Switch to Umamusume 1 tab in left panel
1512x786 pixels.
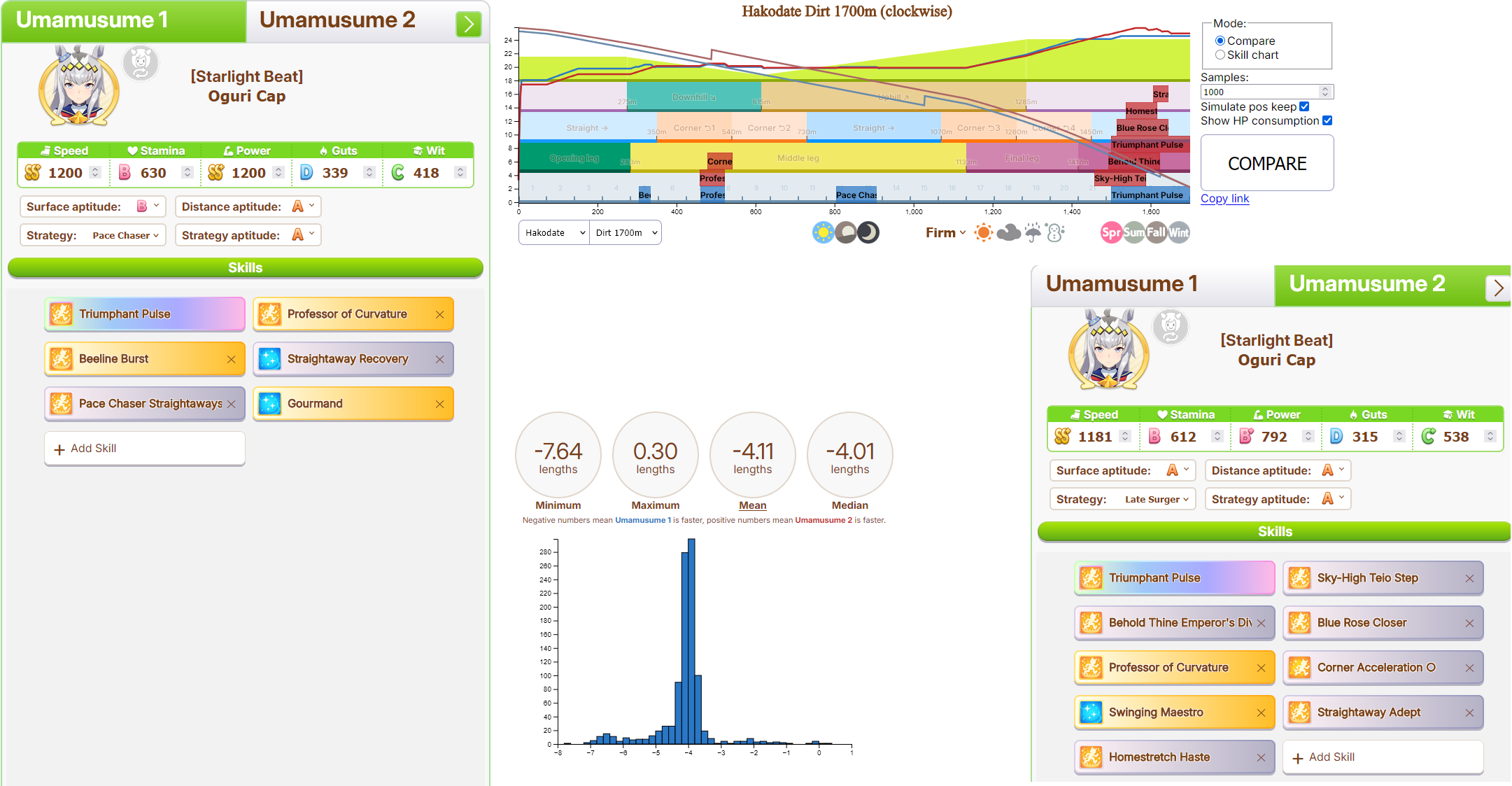pos(124,21)
